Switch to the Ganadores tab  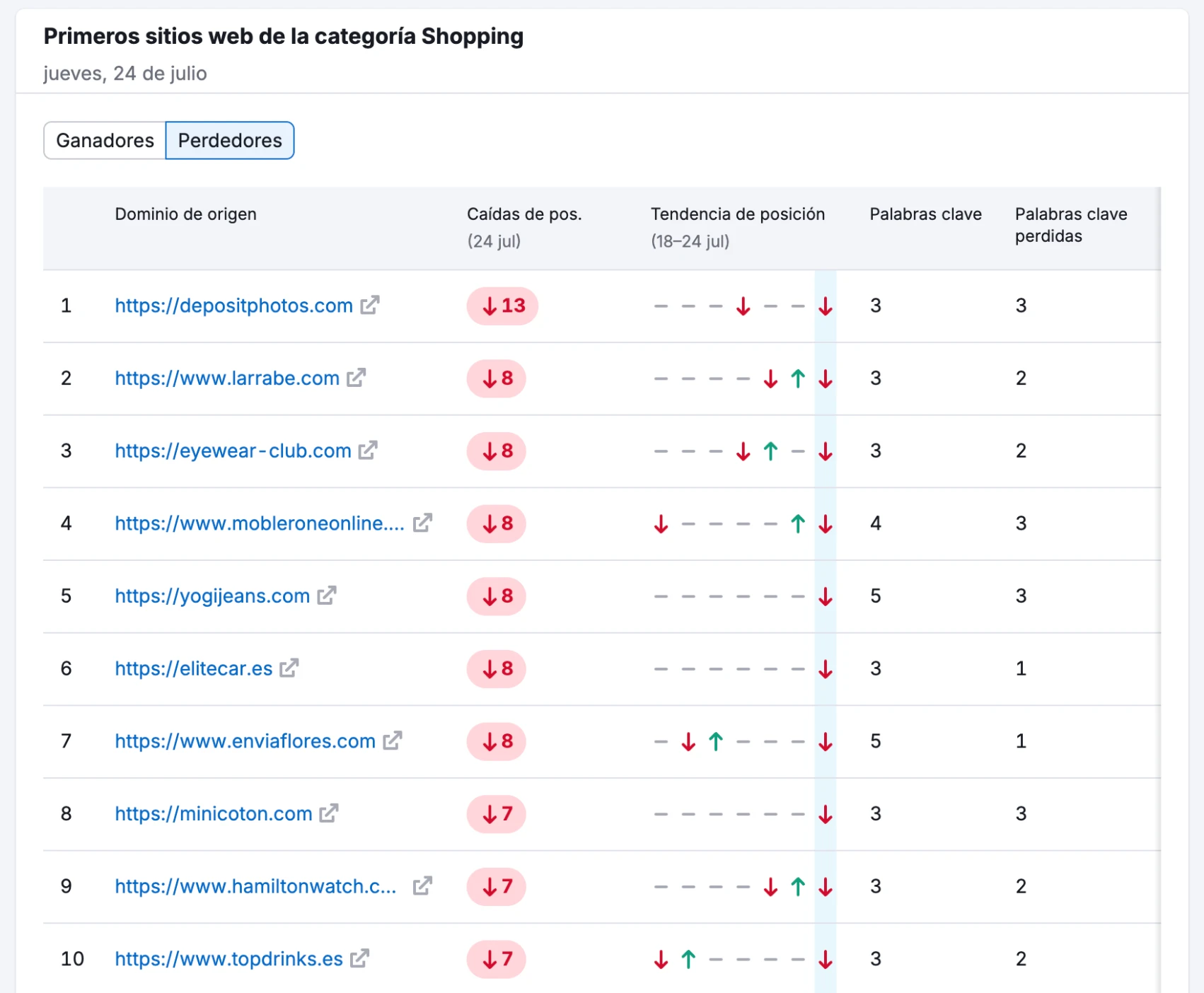105,140
